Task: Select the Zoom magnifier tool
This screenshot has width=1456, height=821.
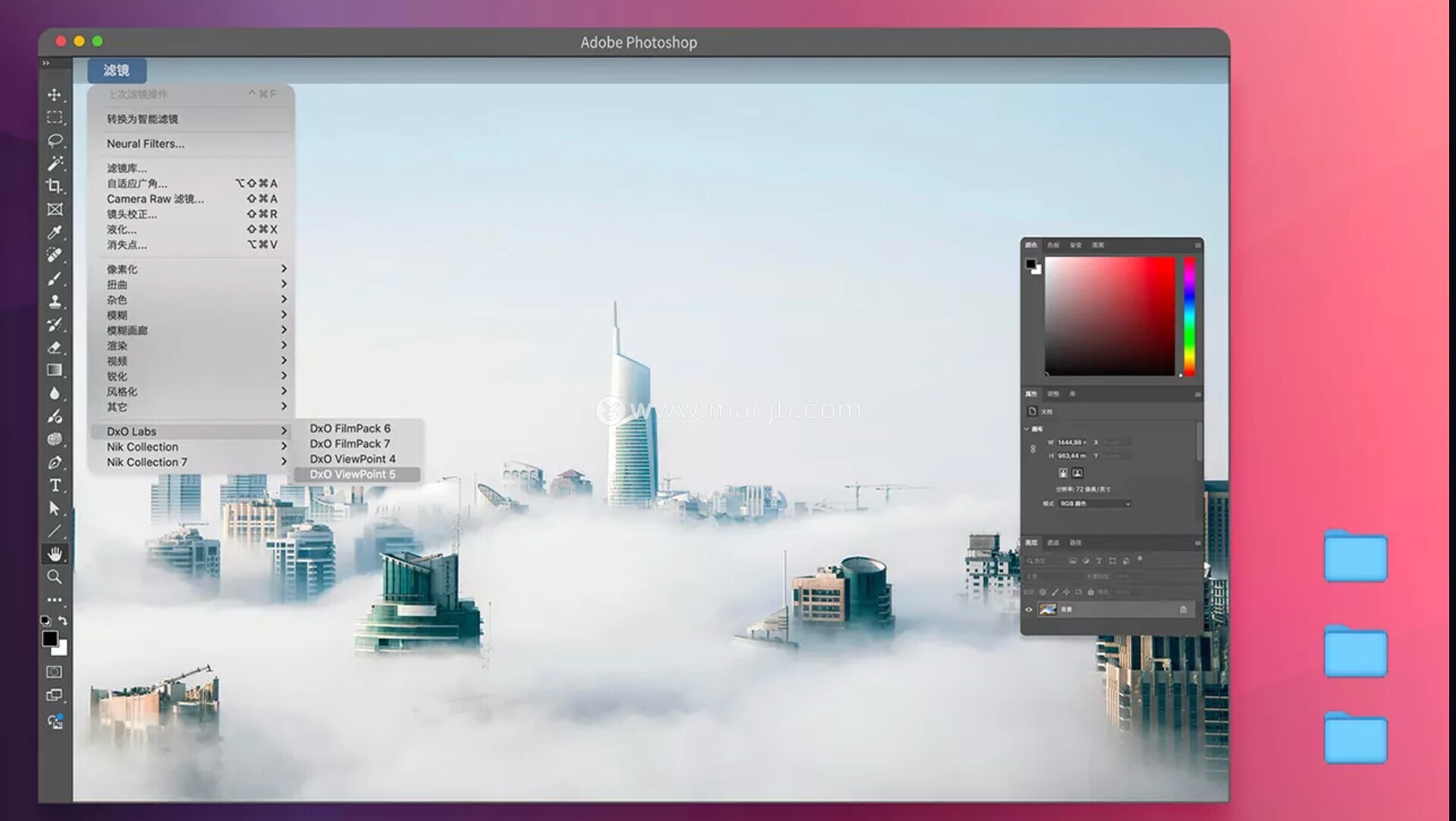Action: [x=55, y=577]
